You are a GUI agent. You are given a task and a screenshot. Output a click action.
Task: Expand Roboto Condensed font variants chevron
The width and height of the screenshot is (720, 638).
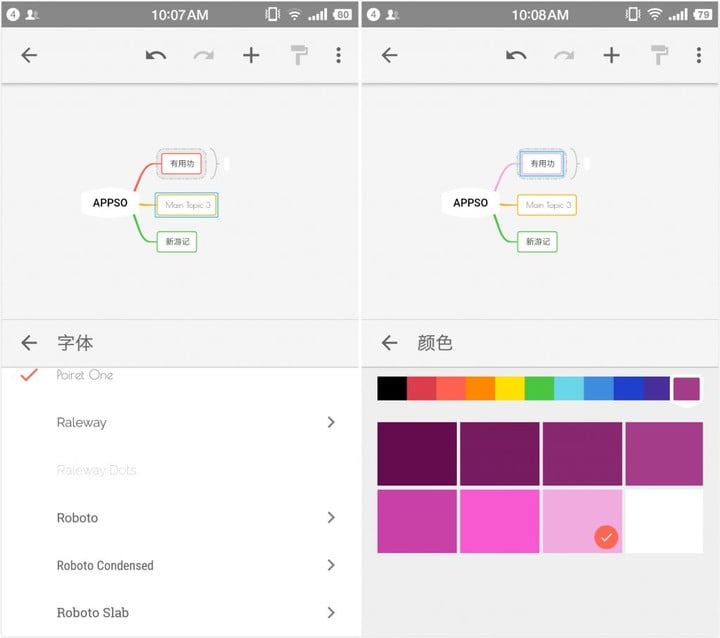(331, 565)
